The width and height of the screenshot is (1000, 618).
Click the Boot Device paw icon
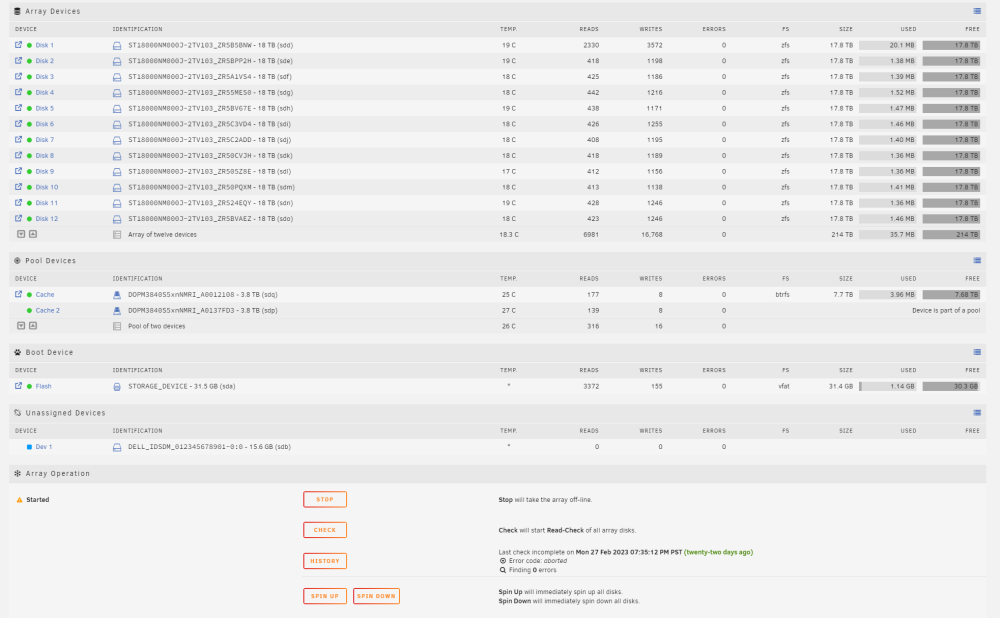pos(18,352)
